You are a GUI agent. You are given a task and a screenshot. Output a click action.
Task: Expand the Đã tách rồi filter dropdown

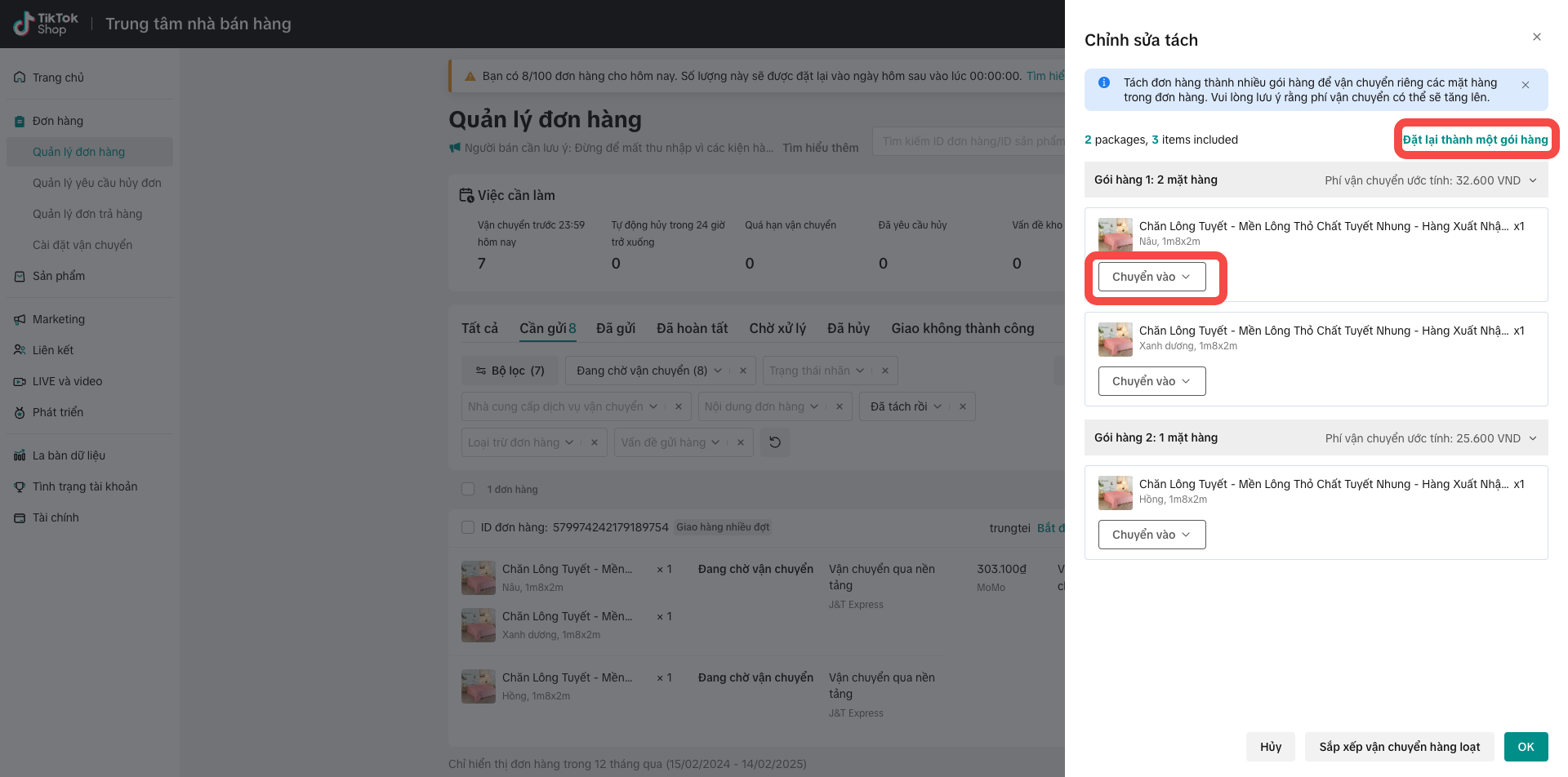pyautogui.click(x=938, y=406)
